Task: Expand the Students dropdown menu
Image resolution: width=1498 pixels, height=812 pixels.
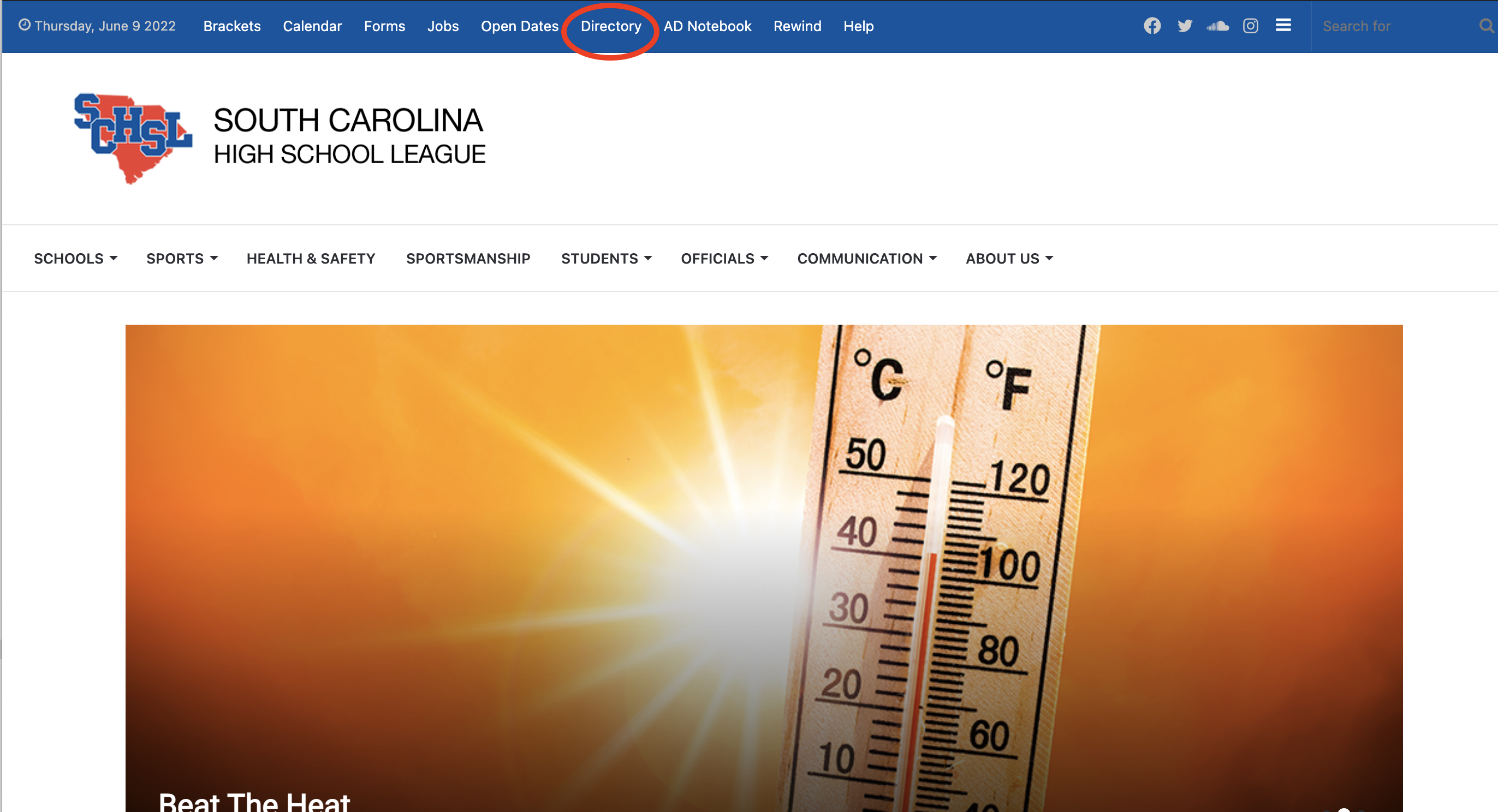Action: pyautogui.click(x=607, y=259)
